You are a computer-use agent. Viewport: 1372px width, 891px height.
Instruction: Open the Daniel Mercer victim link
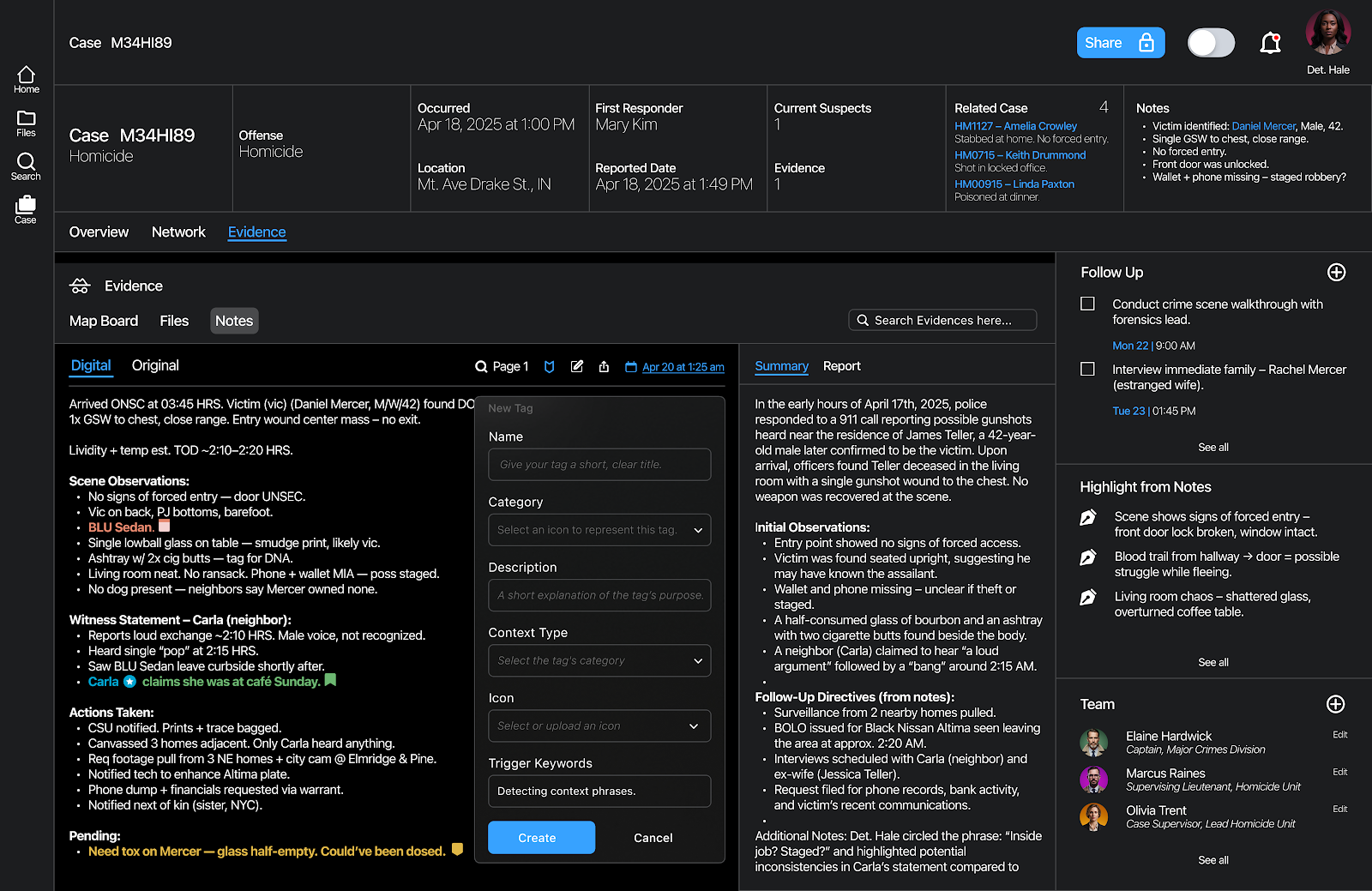coord(1263,126)
